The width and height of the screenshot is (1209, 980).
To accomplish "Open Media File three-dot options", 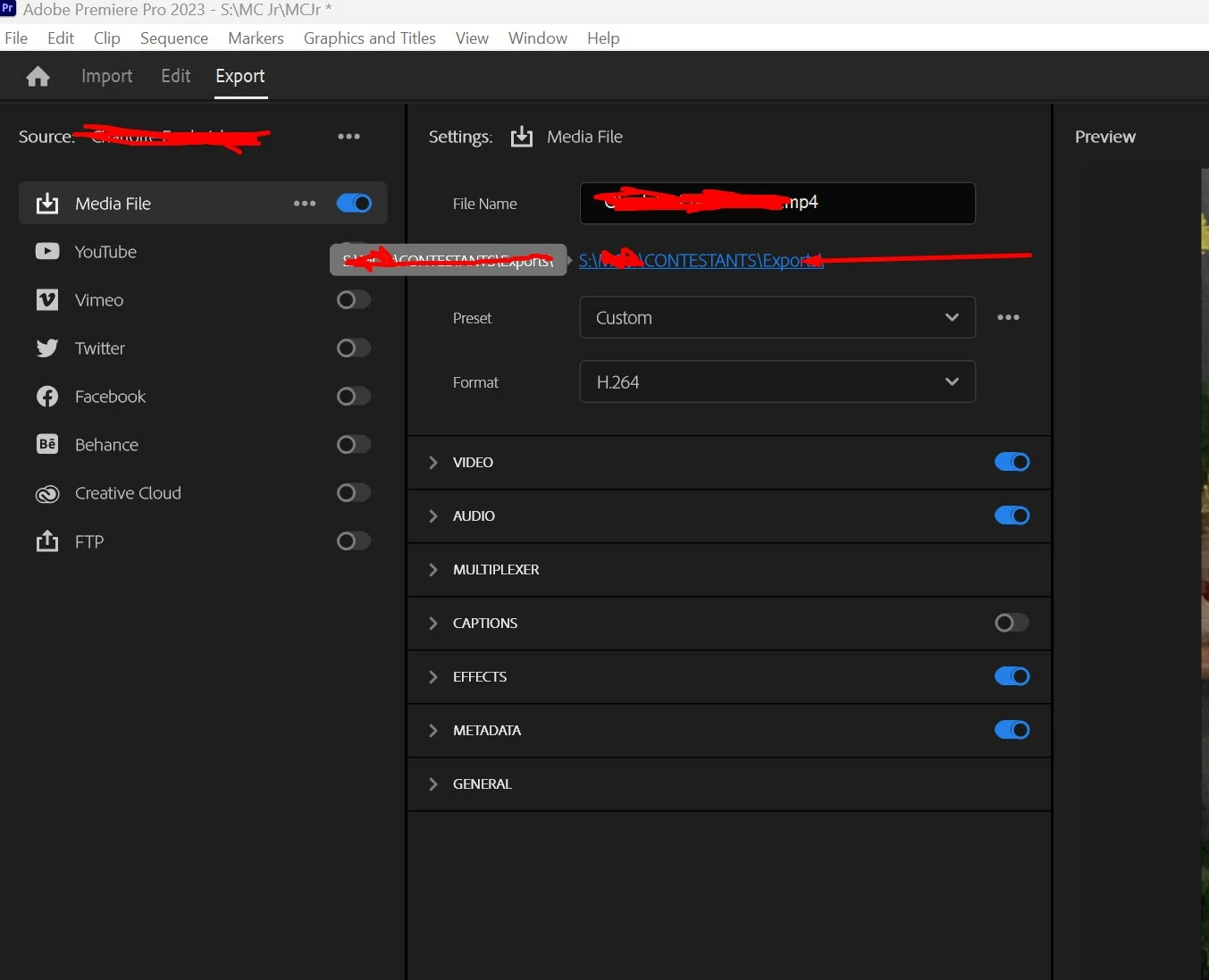I will [x=305, y=204].
